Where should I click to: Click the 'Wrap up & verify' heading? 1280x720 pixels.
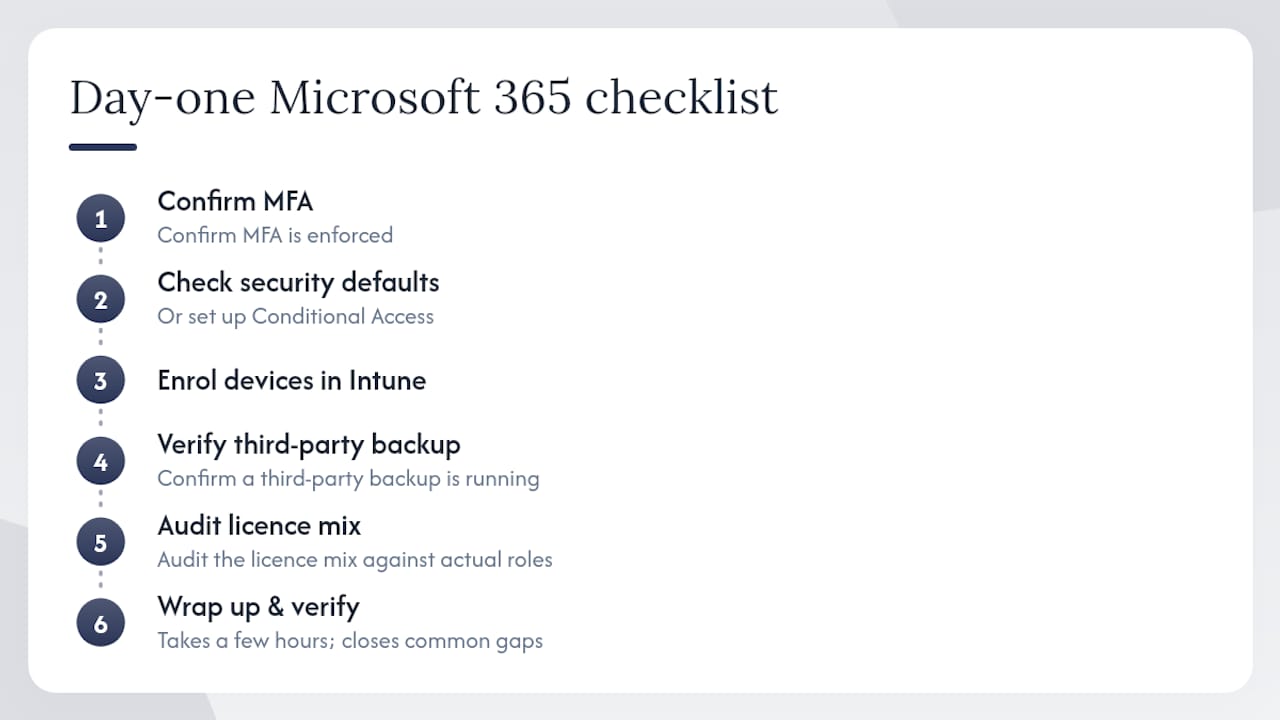(x=258, y=606)
